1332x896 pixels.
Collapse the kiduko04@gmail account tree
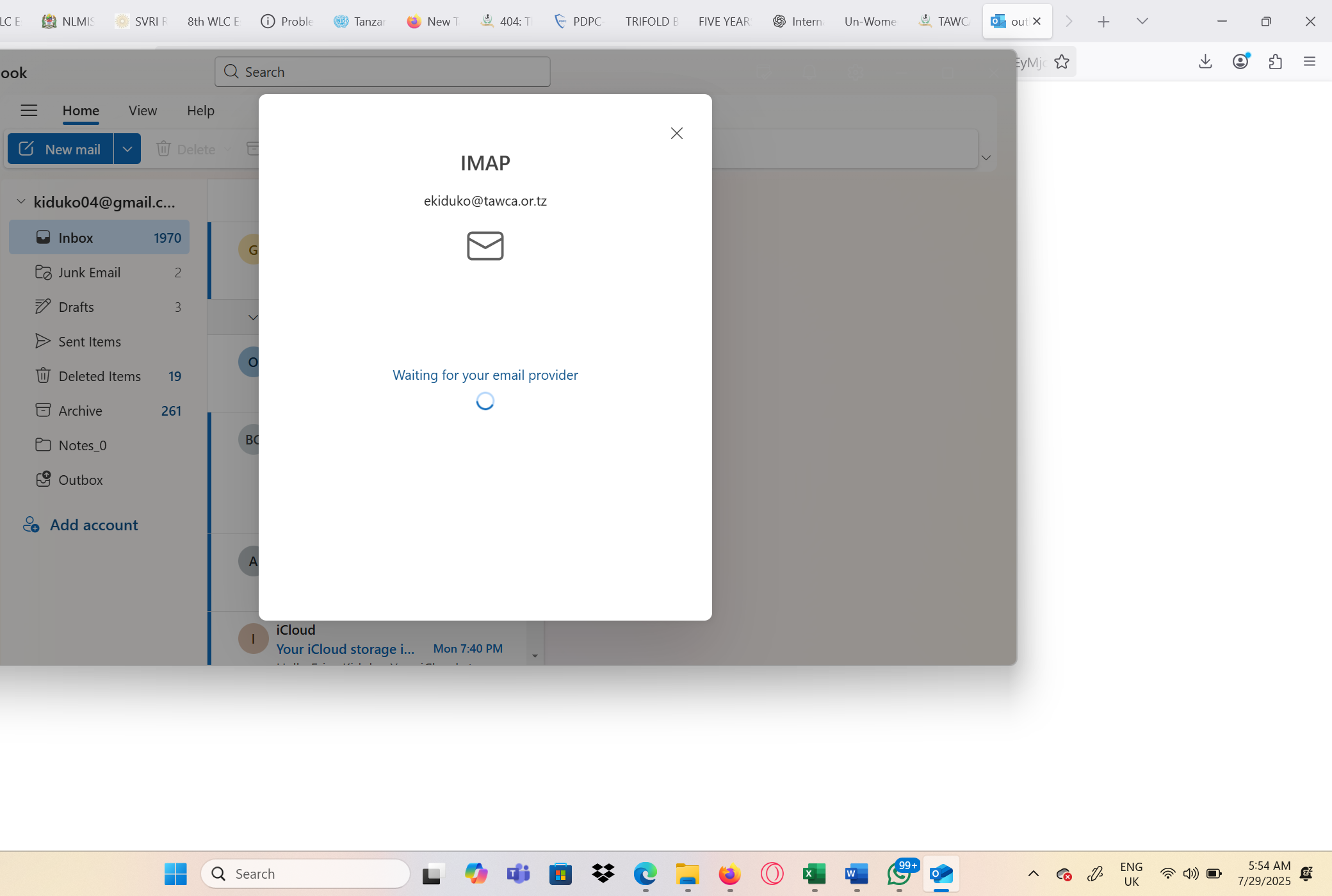tap(21, 202)
